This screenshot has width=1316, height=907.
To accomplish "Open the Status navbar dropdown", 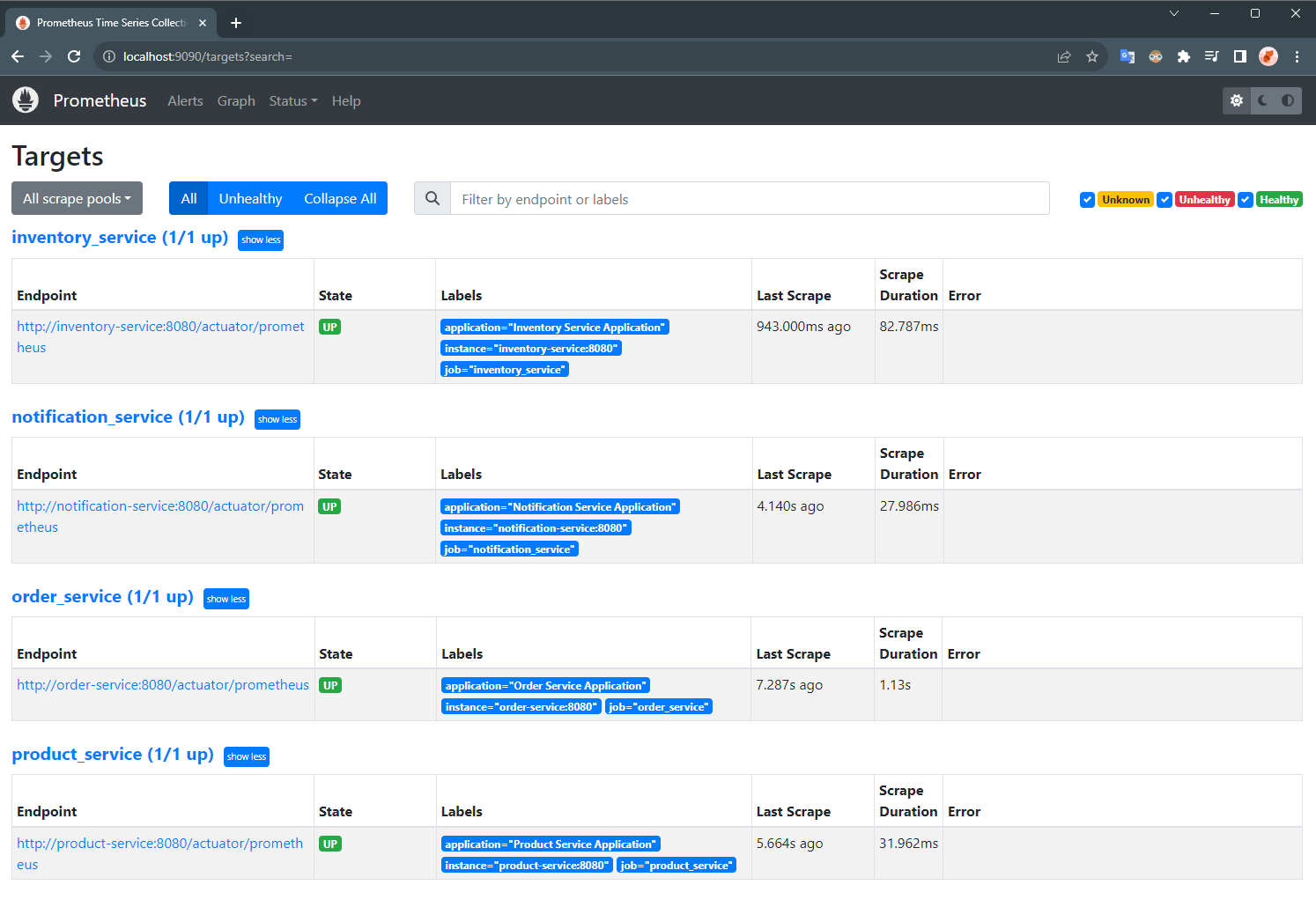I will 293,100.
